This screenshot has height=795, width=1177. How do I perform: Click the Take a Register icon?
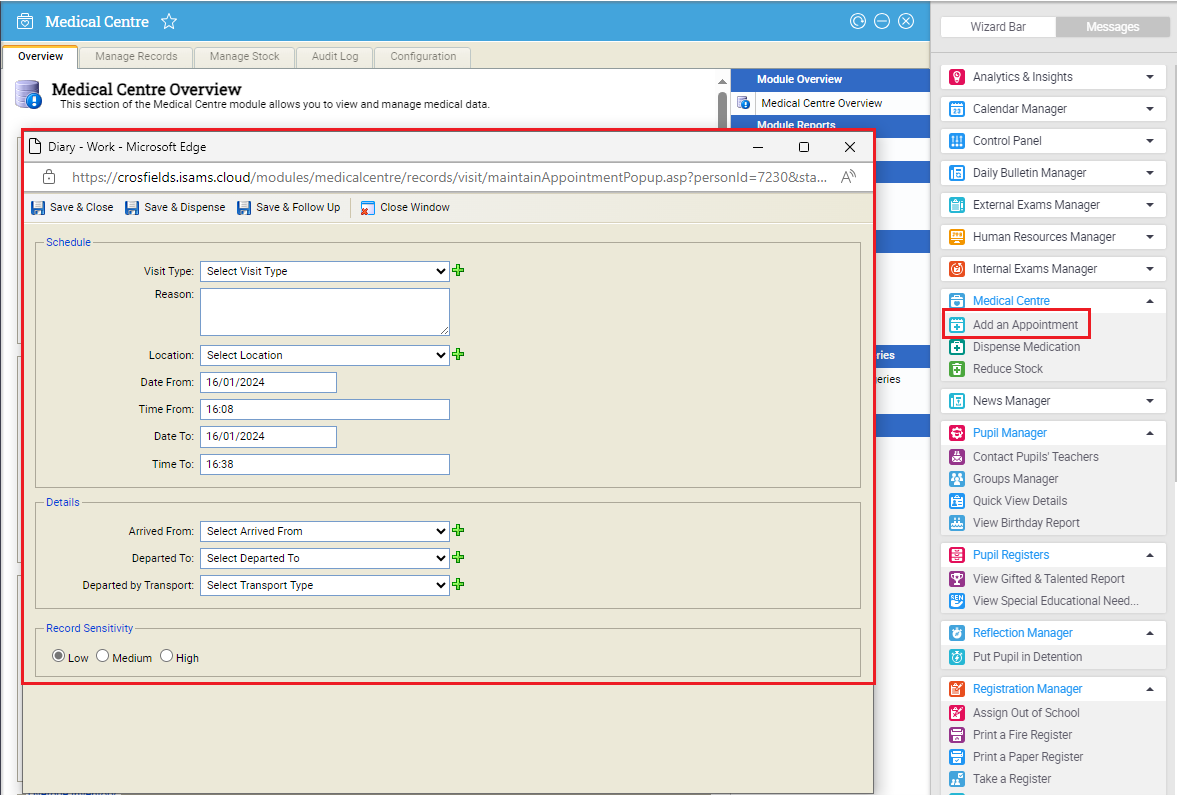(956, 779)
